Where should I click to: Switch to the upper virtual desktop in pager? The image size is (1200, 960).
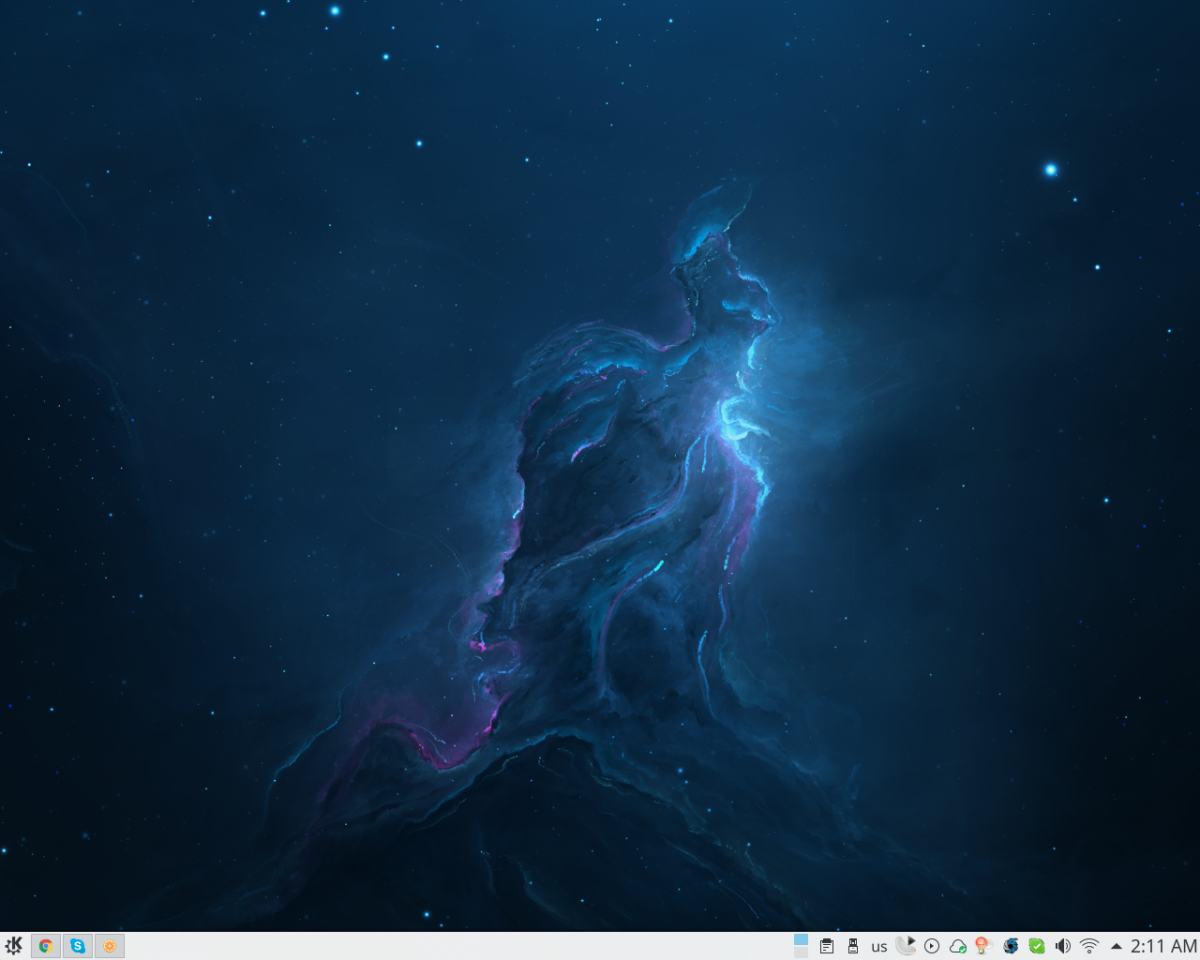800,939
